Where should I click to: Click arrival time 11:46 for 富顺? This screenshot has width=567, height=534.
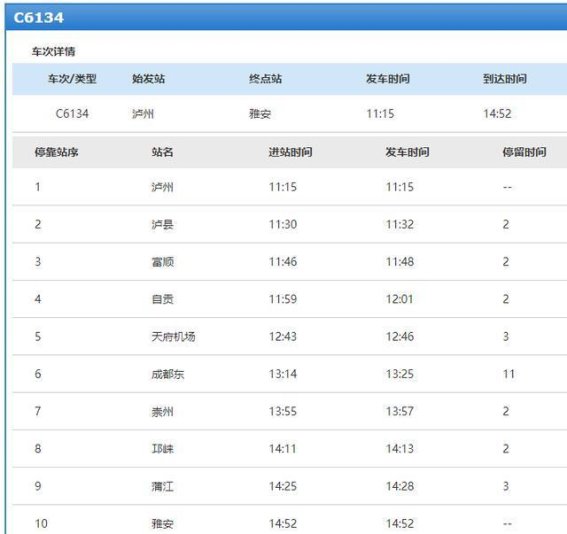click(283, 262)
